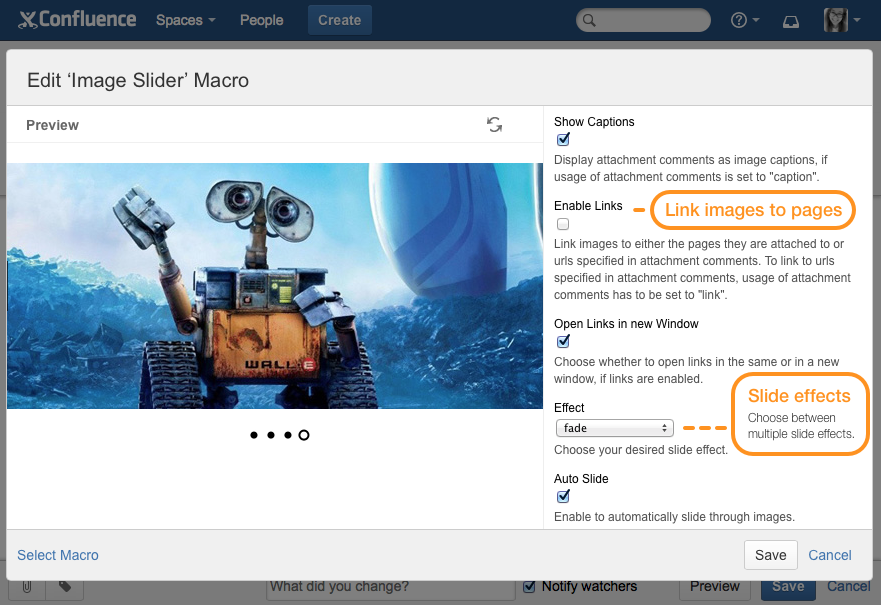Click the 'Enable Links' label
Viewport: 881px width, 605px height.
(588, 206)
